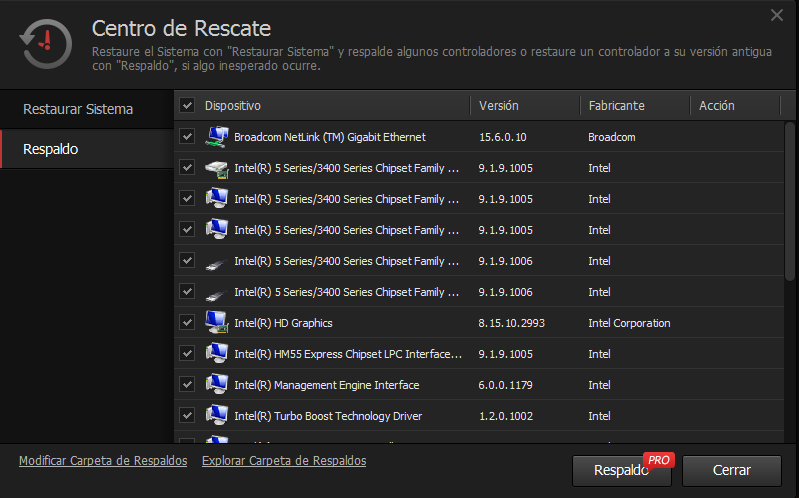
Task: Uncheck the HM55 Express Chipset LPC Interface checkbox
Action: [x=187, y=354]
